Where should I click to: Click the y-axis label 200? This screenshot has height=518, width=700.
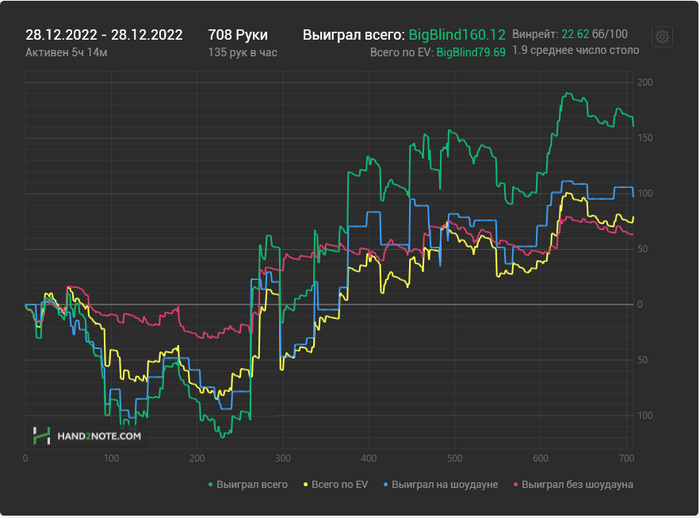click(x=645, y=82)
